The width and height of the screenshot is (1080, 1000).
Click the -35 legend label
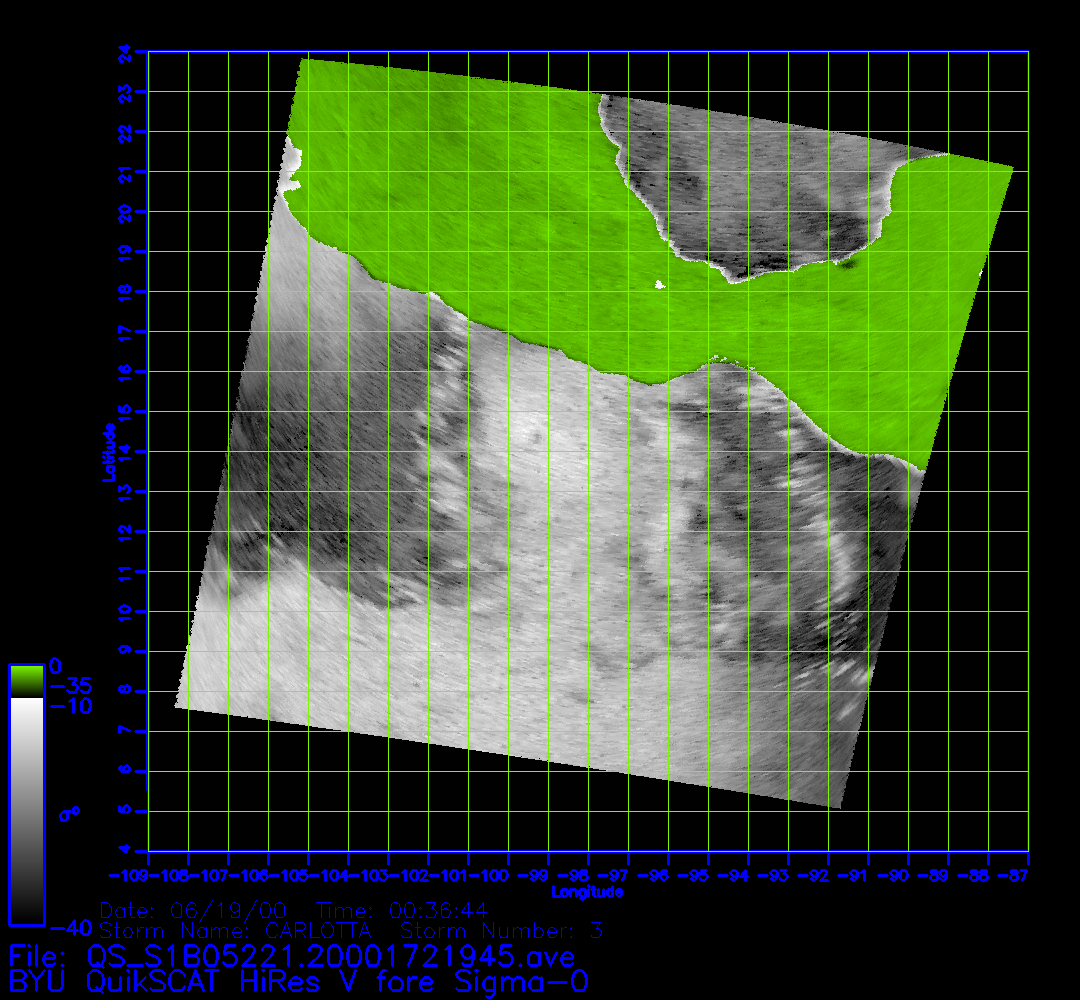click(70, 687)
